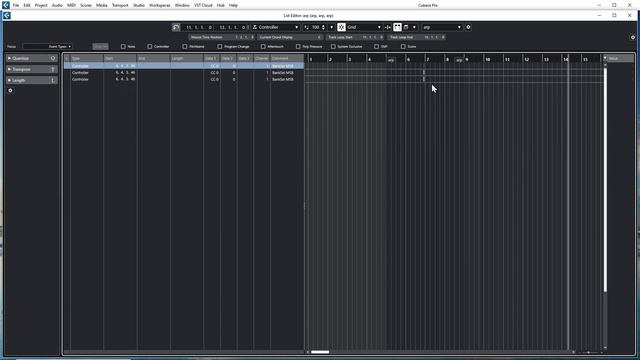Click the Mouse Time Position info field
The image size is (640, 360).
click(x=222, y=37)
